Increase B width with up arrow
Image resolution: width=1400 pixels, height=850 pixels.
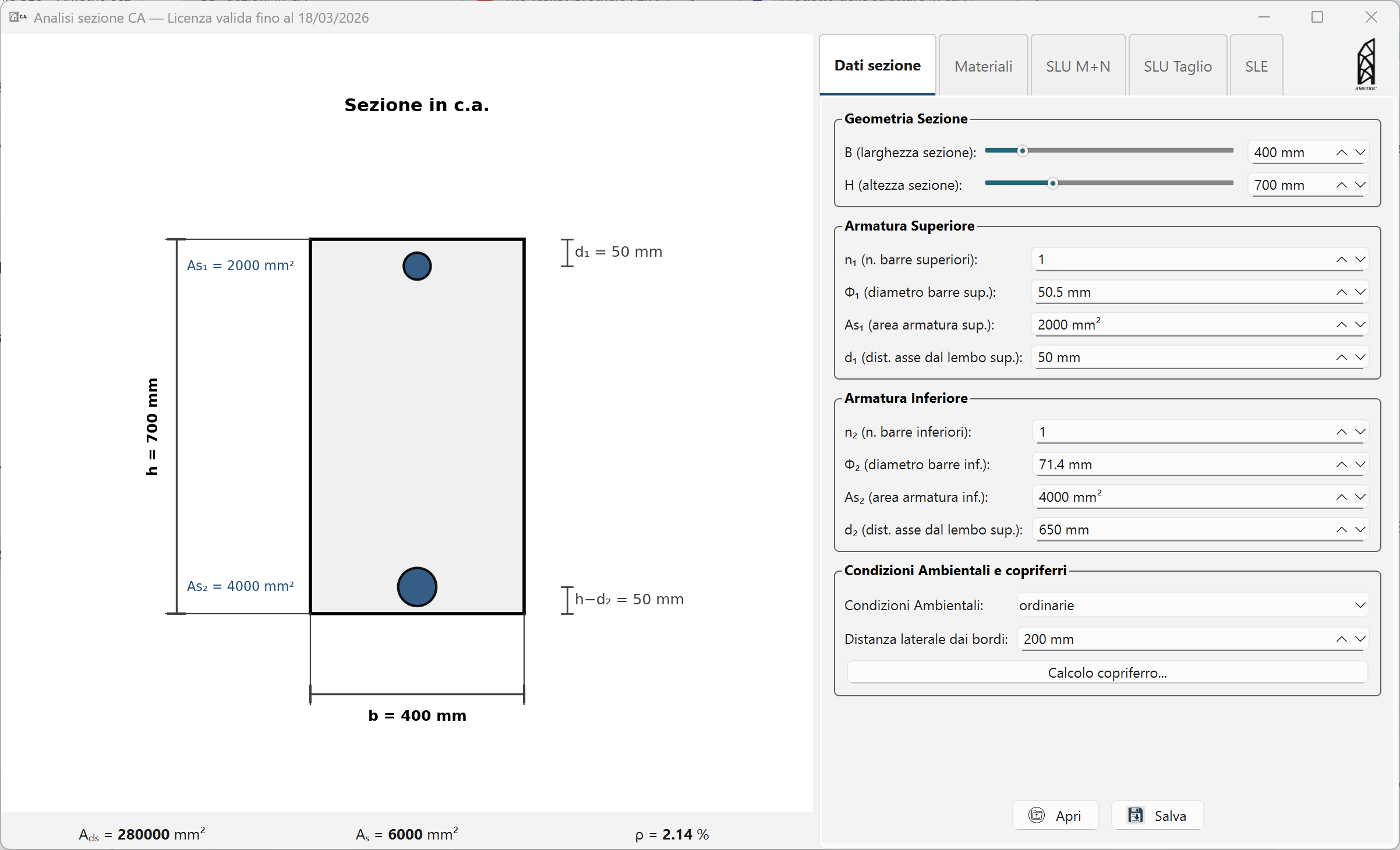click(1341, 153)
